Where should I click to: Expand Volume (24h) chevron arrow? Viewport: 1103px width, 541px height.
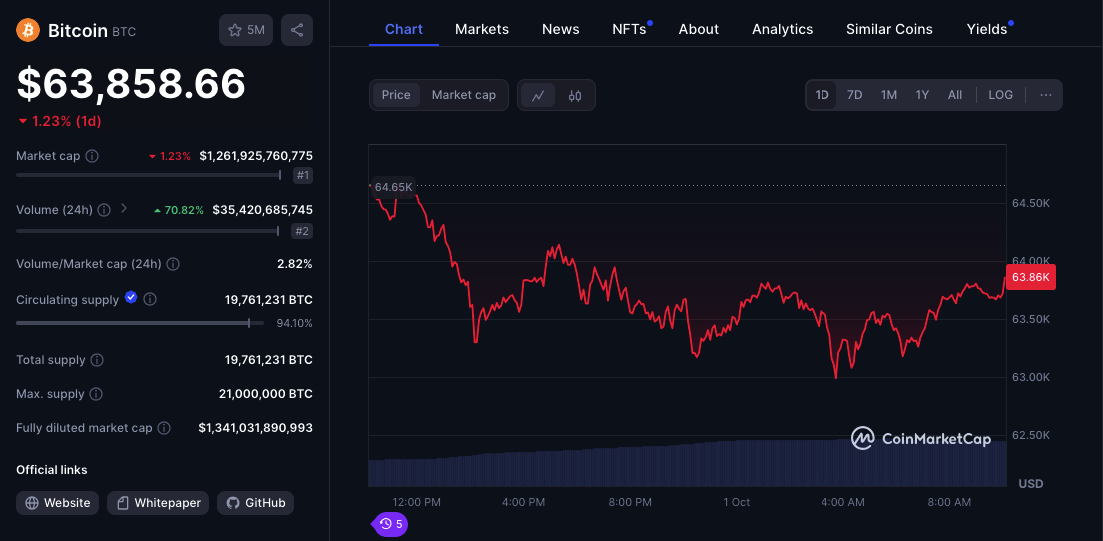click(x=124, y=209)
